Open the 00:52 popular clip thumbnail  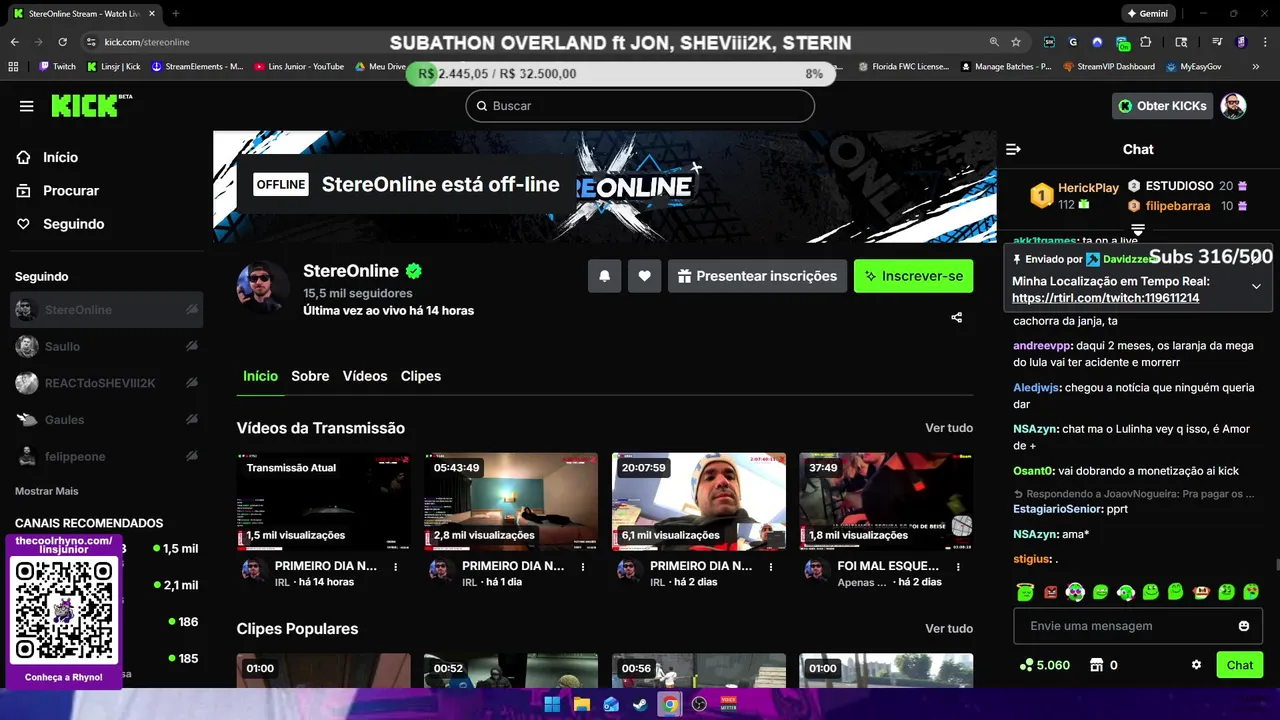(x=511, y=671)
